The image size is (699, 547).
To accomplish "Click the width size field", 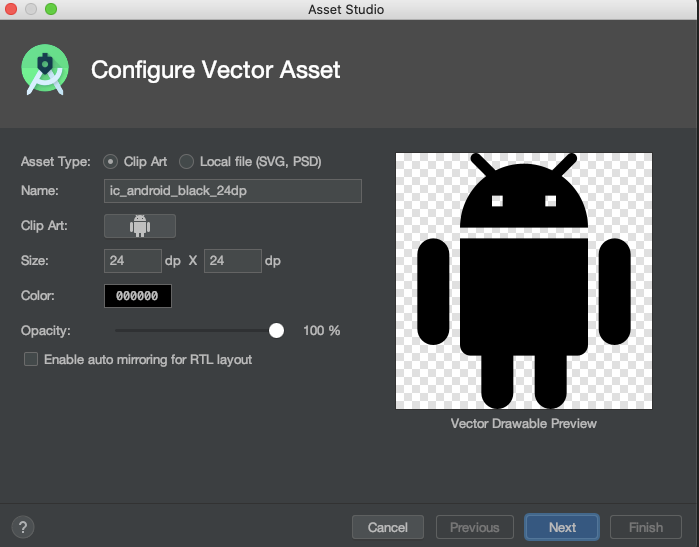I will pos(133,261).
